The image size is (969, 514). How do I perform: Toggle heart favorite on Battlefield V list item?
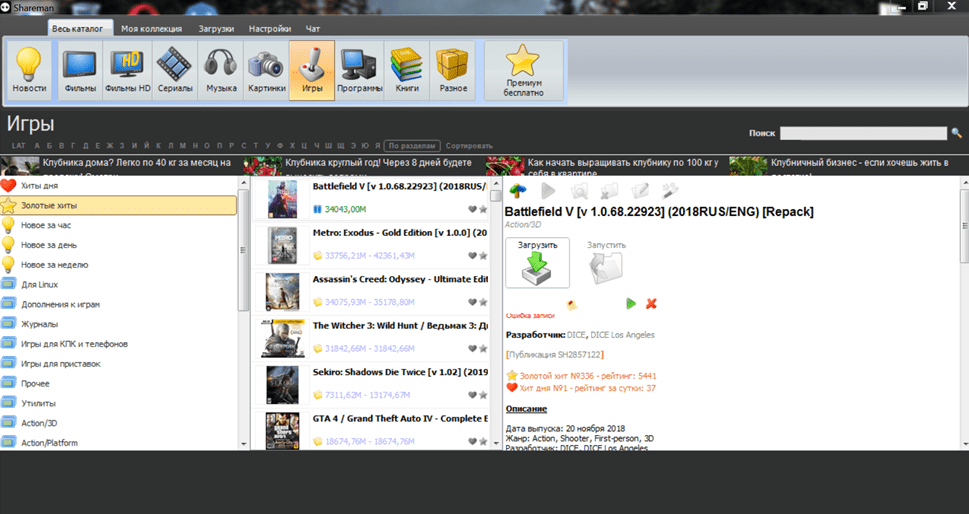(x=472, y=209)
